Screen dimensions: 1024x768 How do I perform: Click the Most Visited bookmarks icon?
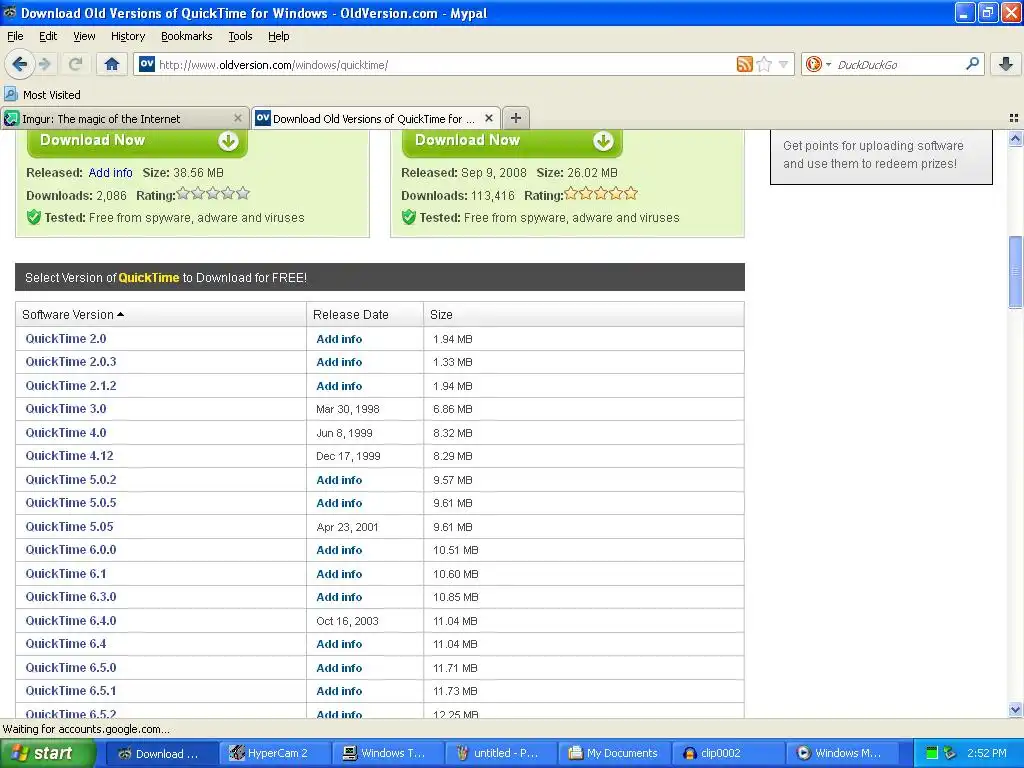tap(10, 94)
